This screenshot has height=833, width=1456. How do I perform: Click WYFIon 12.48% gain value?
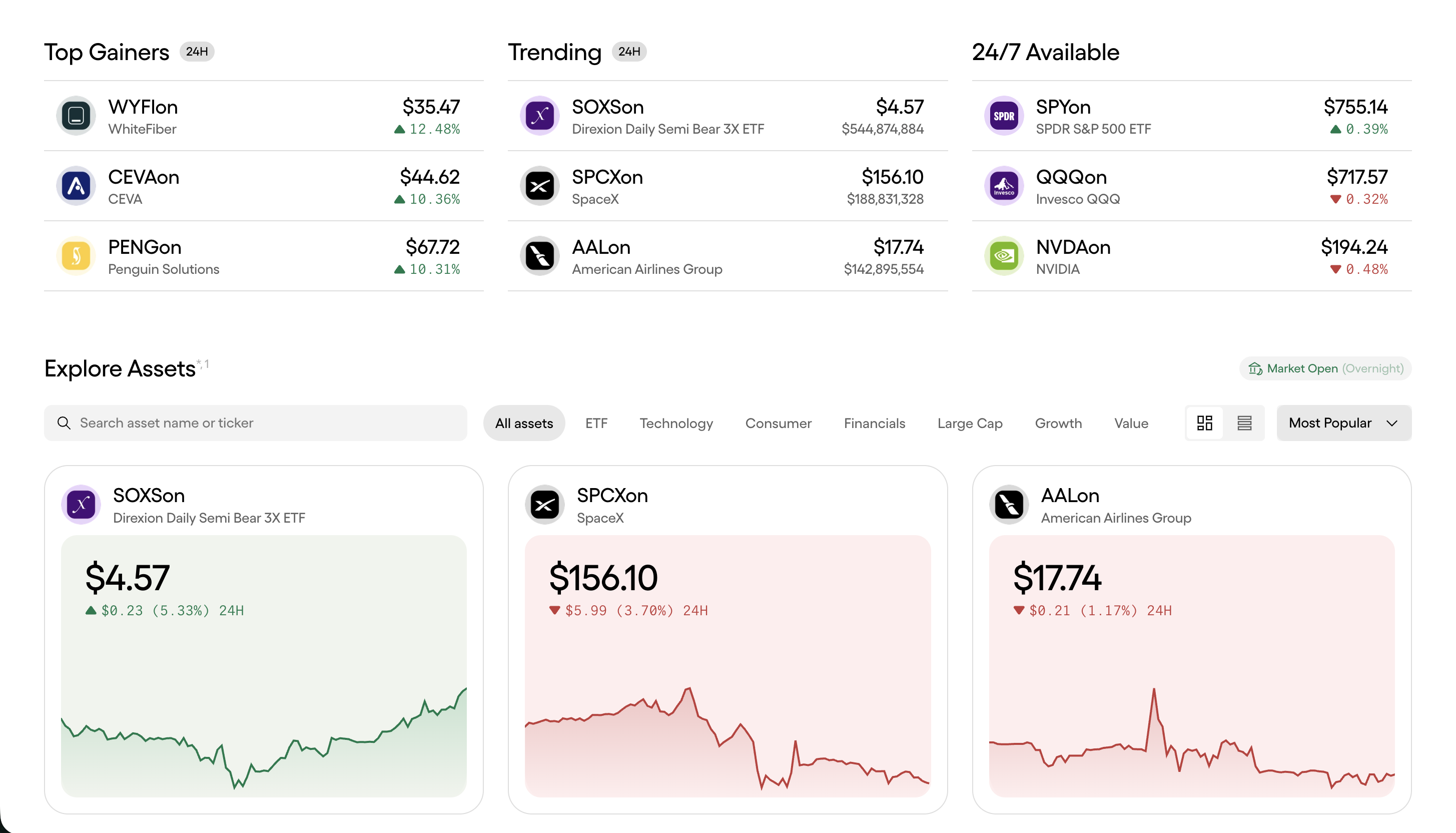click(x=427, y=129)
